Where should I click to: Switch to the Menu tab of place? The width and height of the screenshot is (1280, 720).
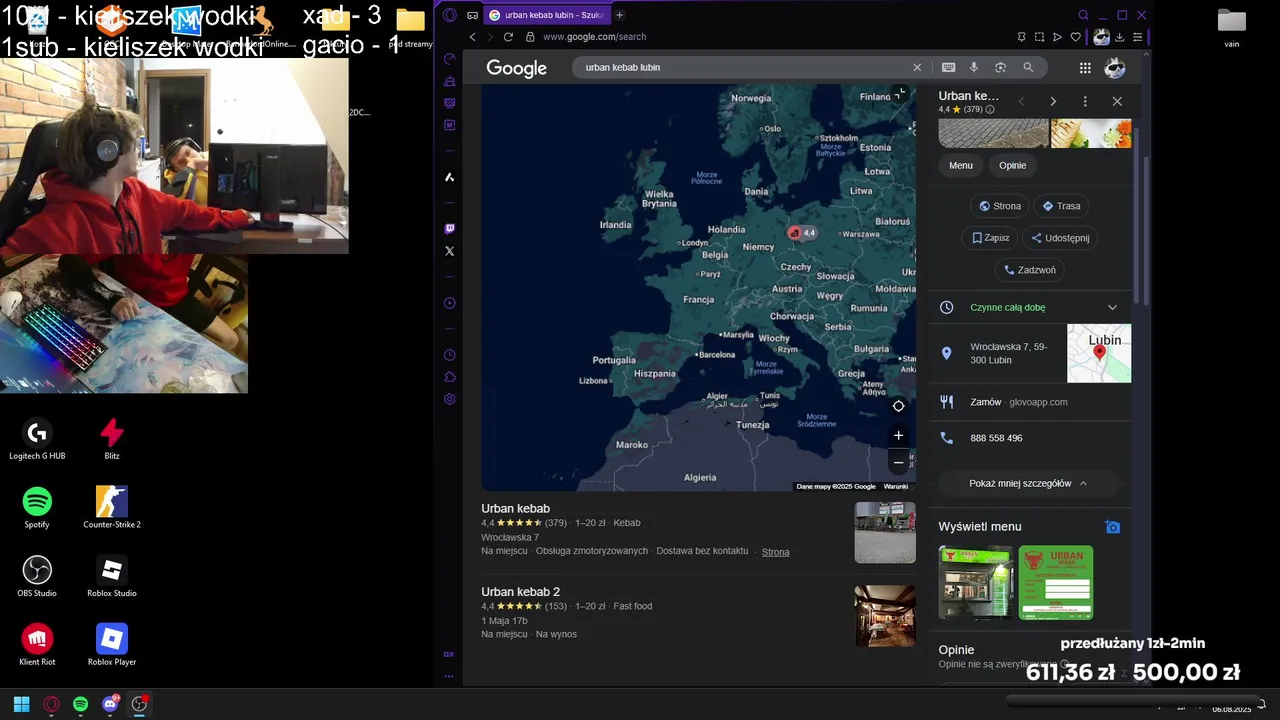pos(961,165)
